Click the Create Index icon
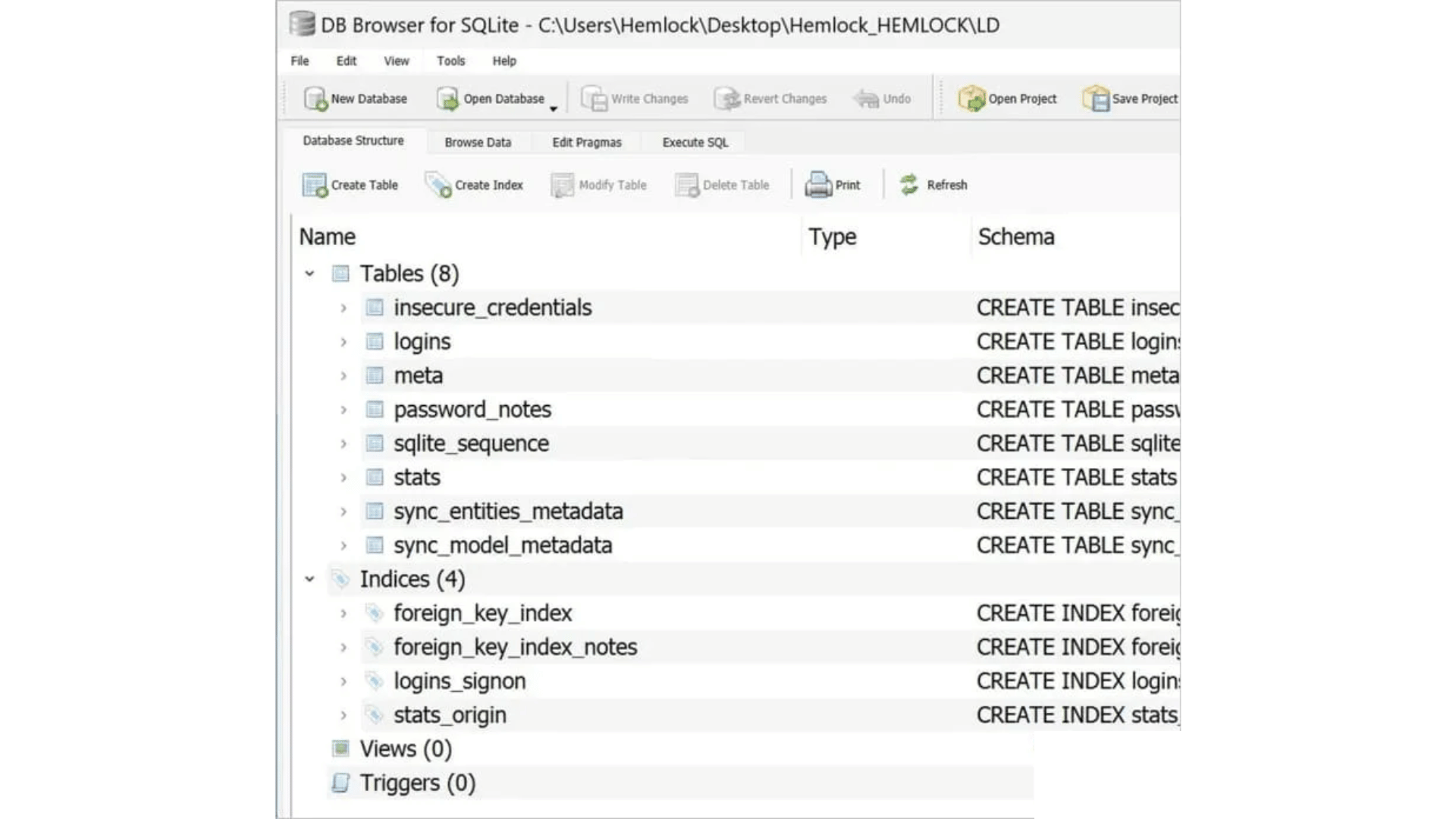The image size is (1456, 819). coord(438,185)
